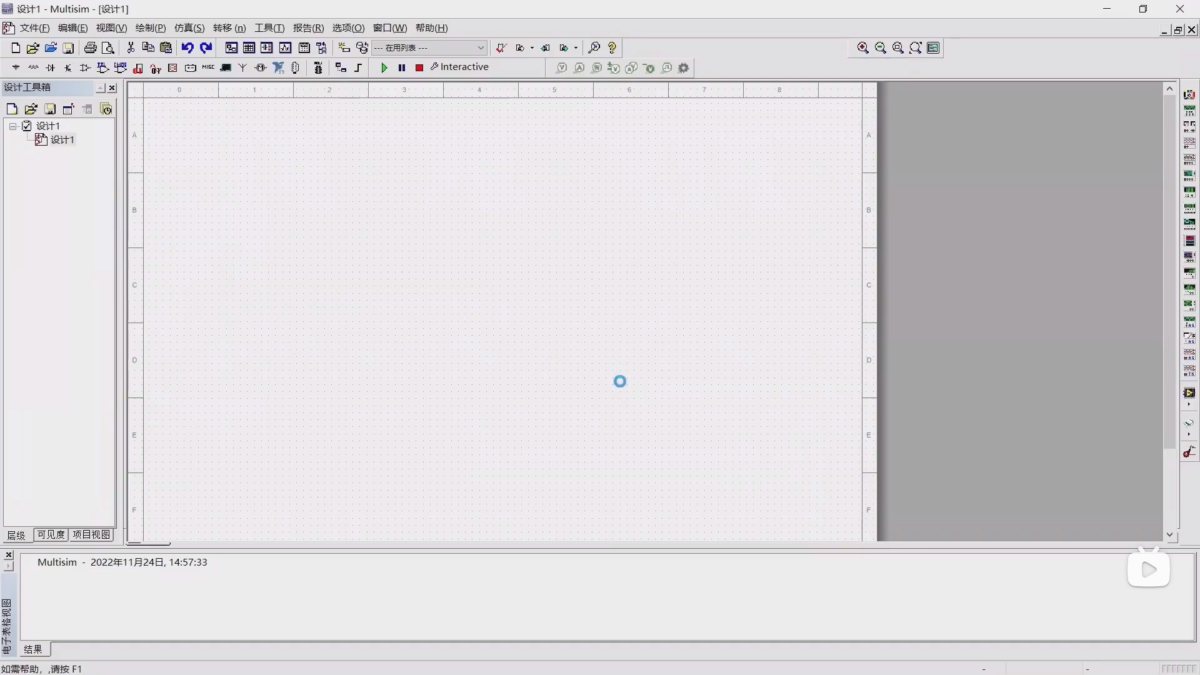Click the Paste clipboard icon
The width and height of the screenshot is (1200, 675).
click(166, 48)
